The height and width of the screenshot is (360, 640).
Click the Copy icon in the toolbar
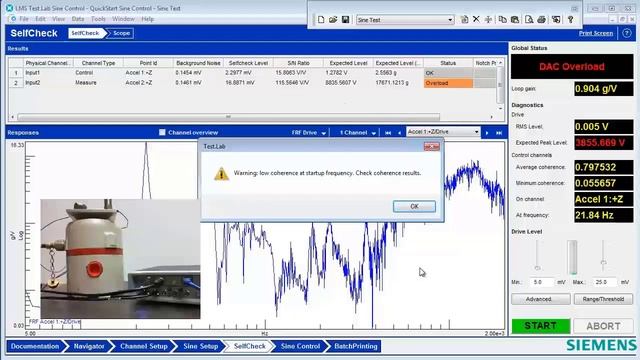[502, 20]
